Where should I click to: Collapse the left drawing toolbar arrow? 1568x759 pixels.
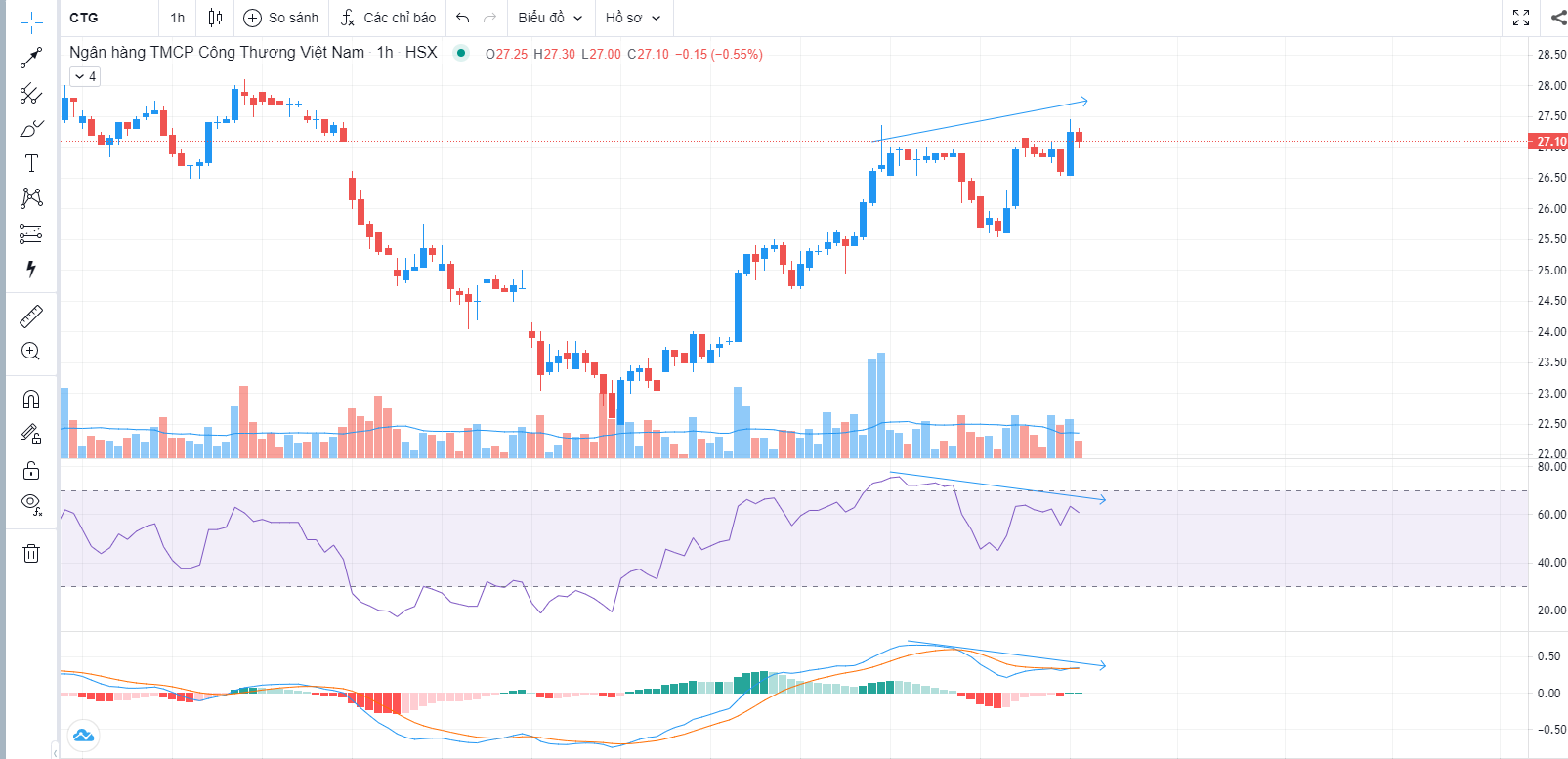click(x=55, y=752)
